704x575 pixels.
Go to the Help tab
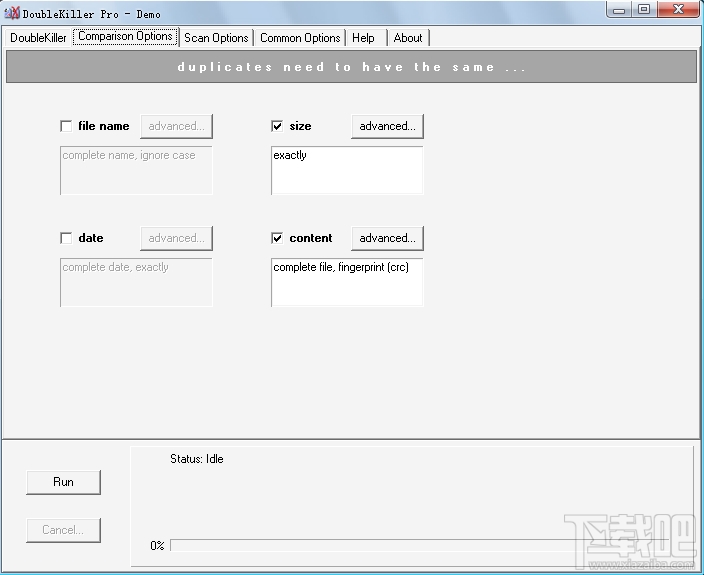(365, 38)
